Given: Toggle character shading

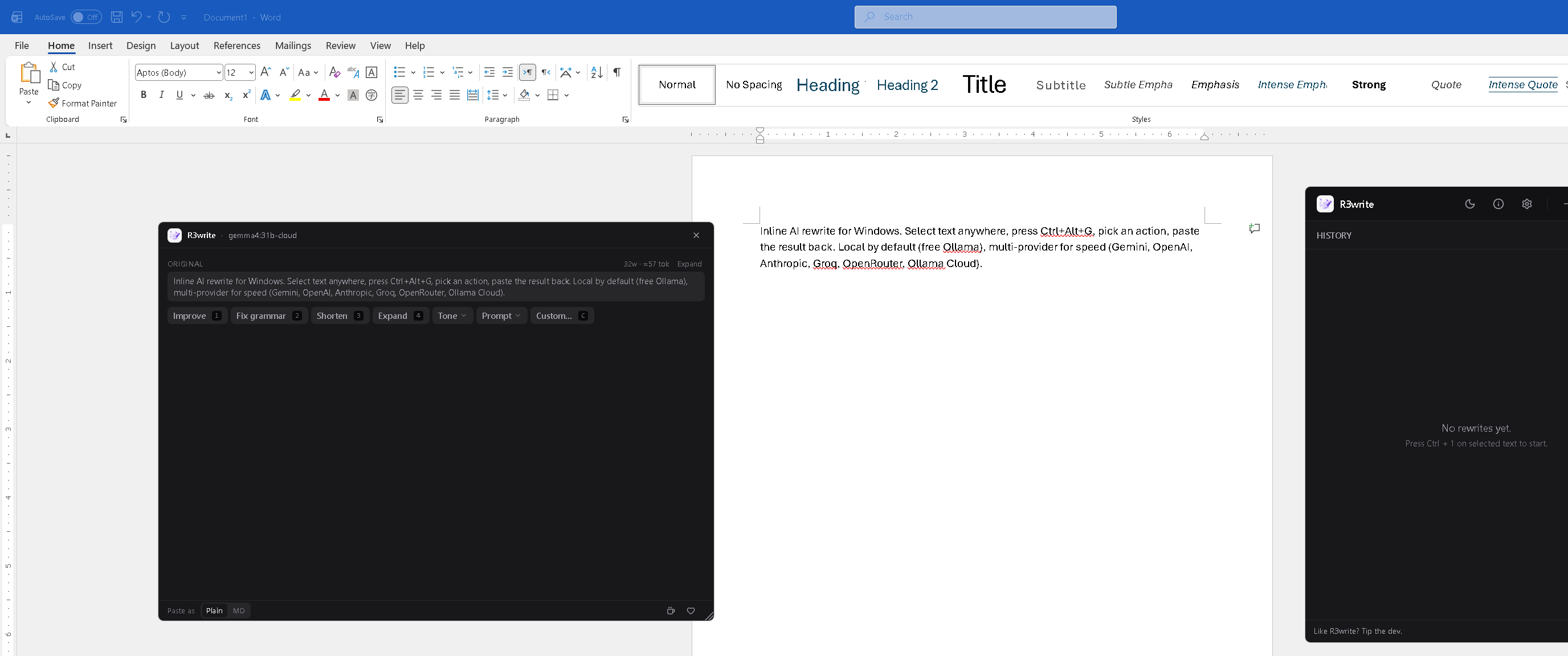Looking at the screenshot, I should [x=353, y=95].
